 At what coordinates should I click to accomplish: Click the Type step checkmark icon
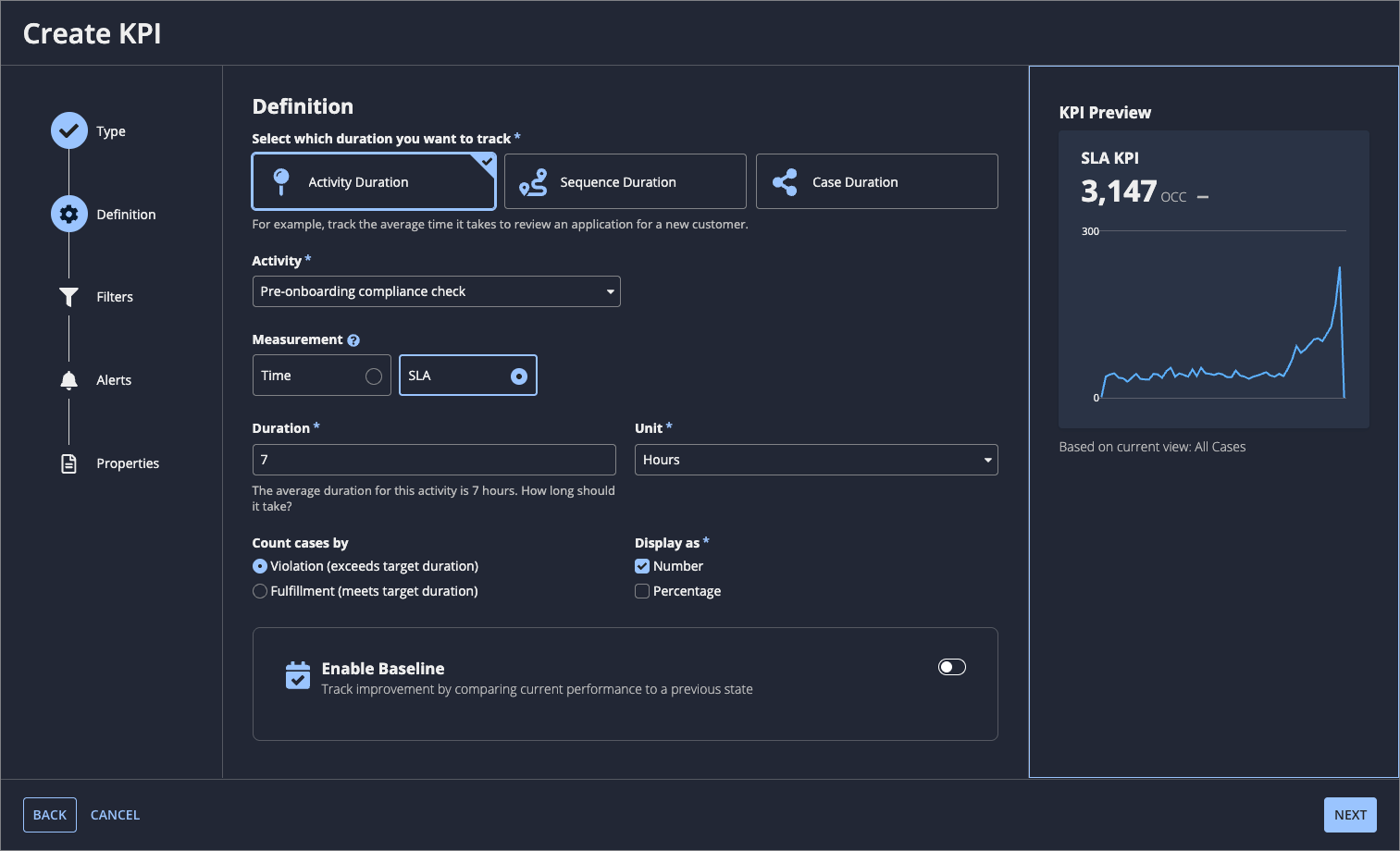click(68, 131)
